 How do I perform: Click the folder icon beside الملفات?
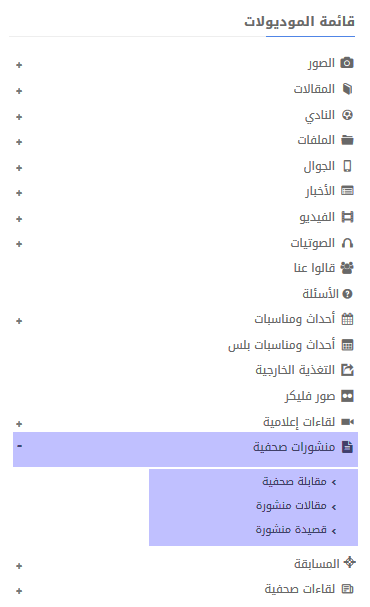[348, 140]
